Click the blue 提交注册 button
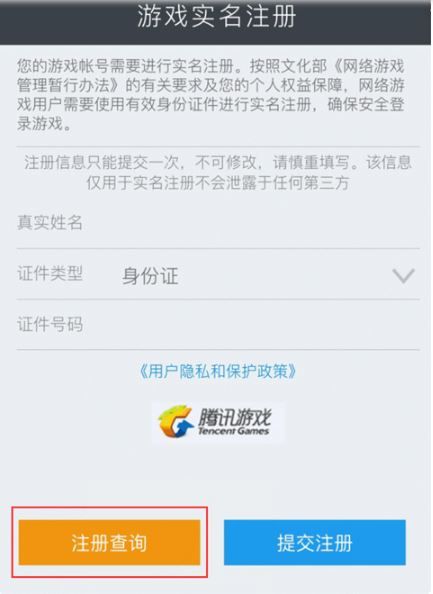 pyautogui.click(x=314, y=542)
